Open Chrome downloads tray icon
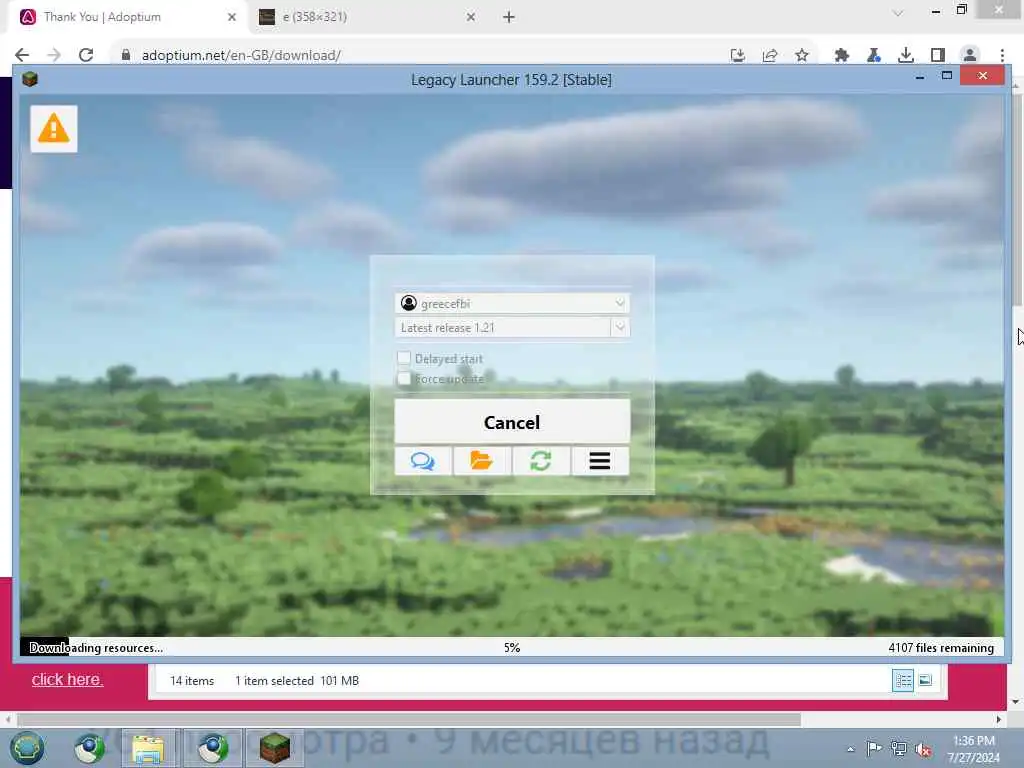 [906, 56]
